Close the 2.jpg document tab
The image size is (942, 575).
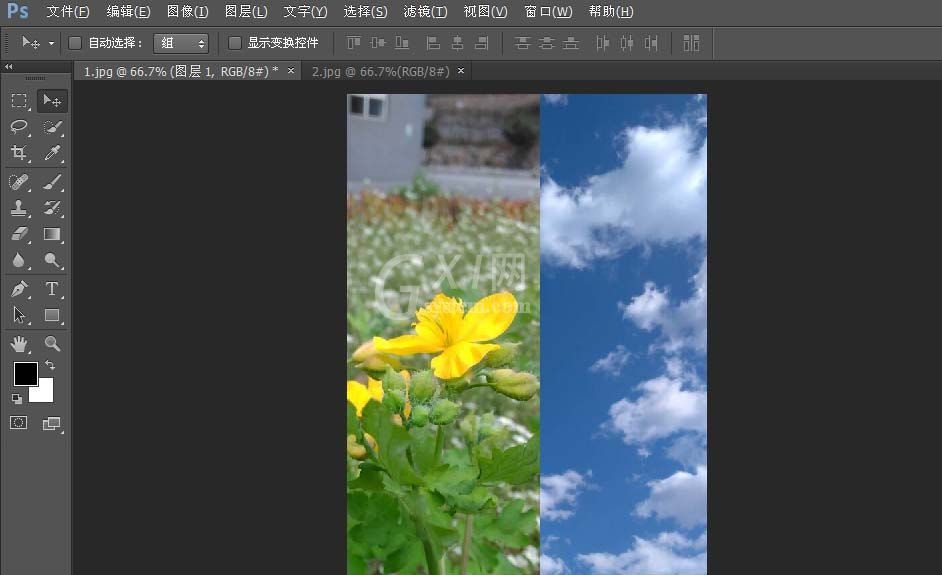click(461, 71)
